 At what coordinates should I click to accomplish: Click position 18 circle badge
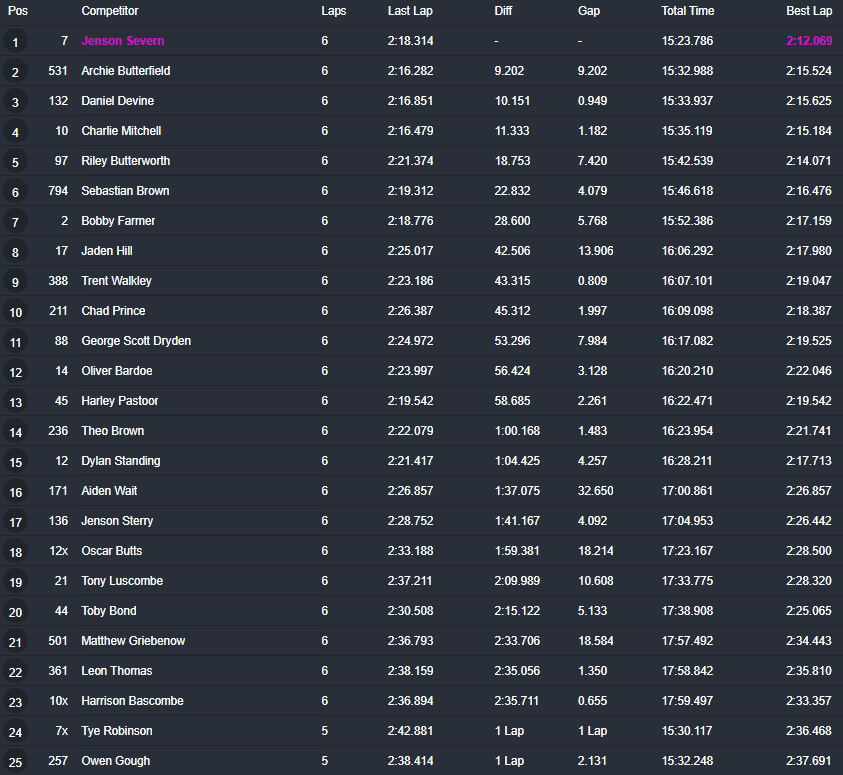click(x=15, y=552)
